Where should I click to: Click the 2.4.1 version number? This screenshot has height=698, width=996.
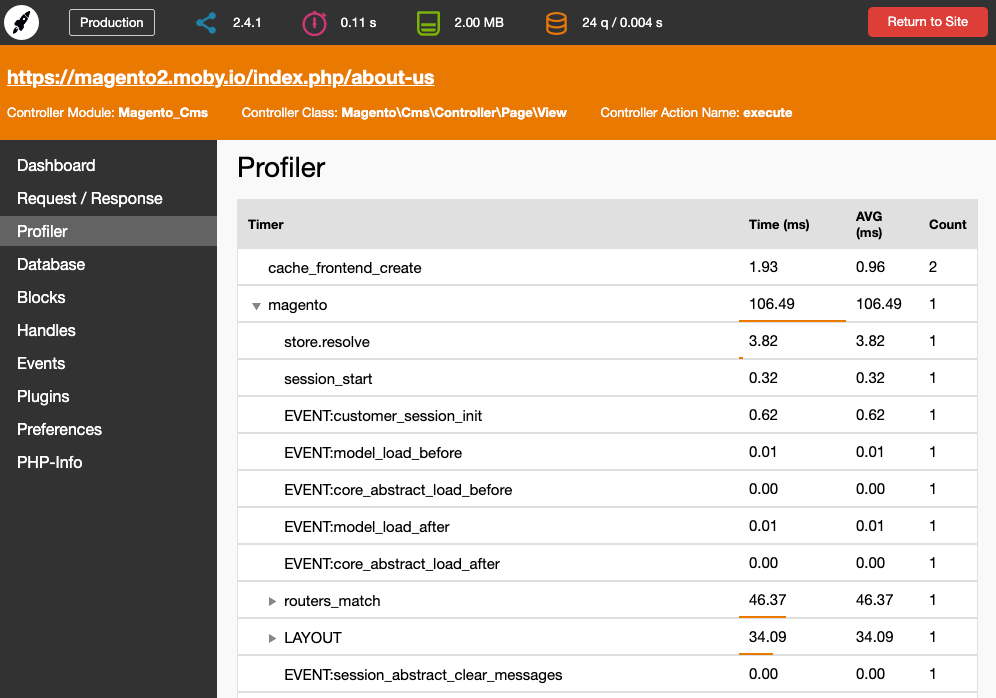click(x=247, y=22)
